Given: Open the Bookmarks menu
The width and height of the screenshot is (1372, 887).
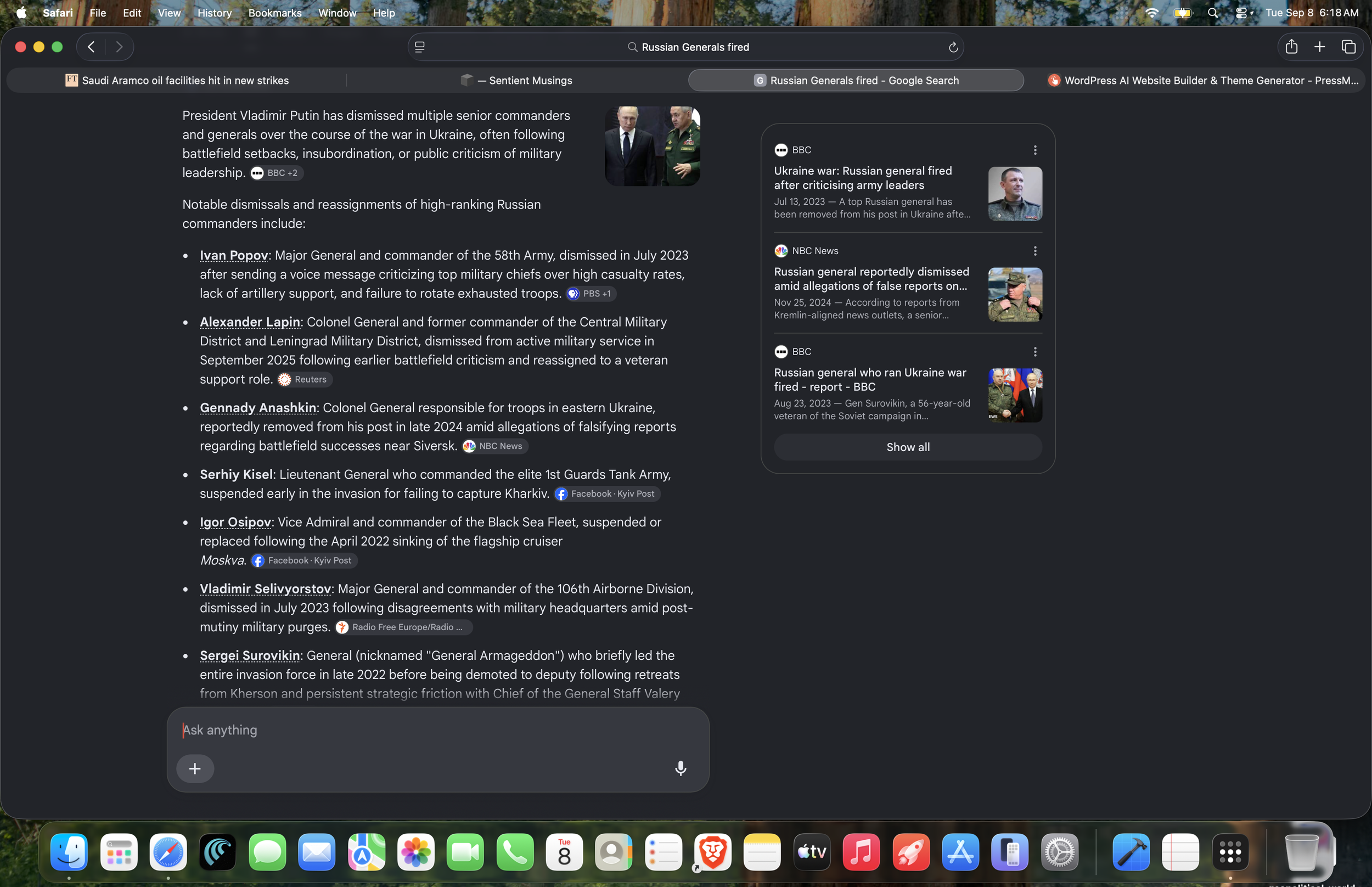Looking at the screenshot, I should click(x=274, y=13).
